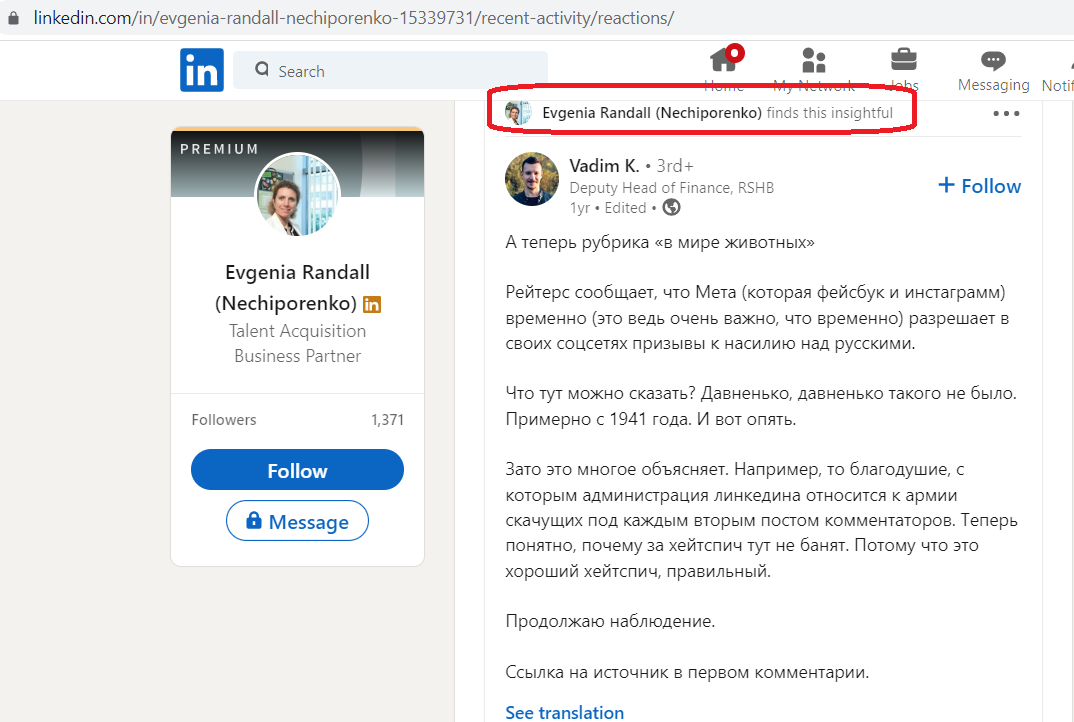Open Evgenia's large sidebar profile photo

(297, 195)
